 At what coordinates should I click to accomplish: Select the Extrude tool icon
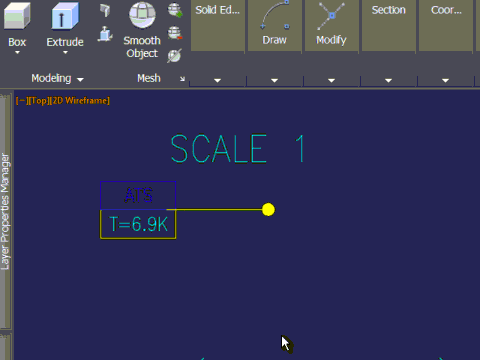[65, 16]
